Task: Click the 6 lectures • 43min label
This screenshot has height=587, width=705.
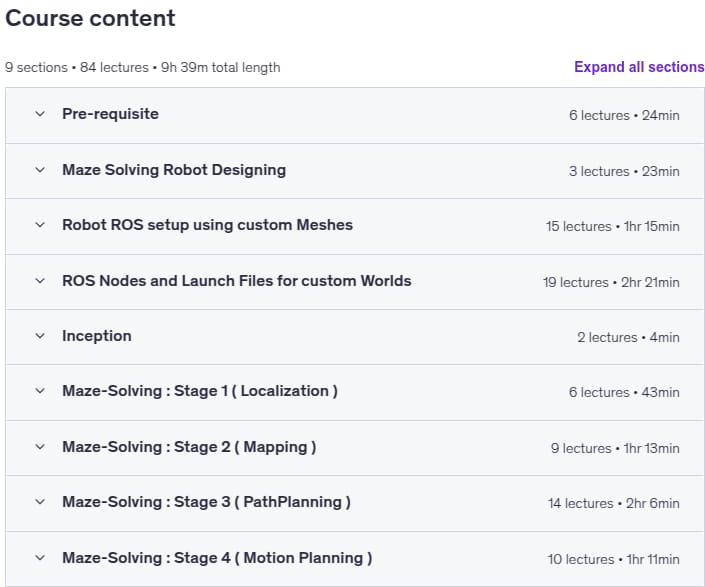Action: (624, 392)
